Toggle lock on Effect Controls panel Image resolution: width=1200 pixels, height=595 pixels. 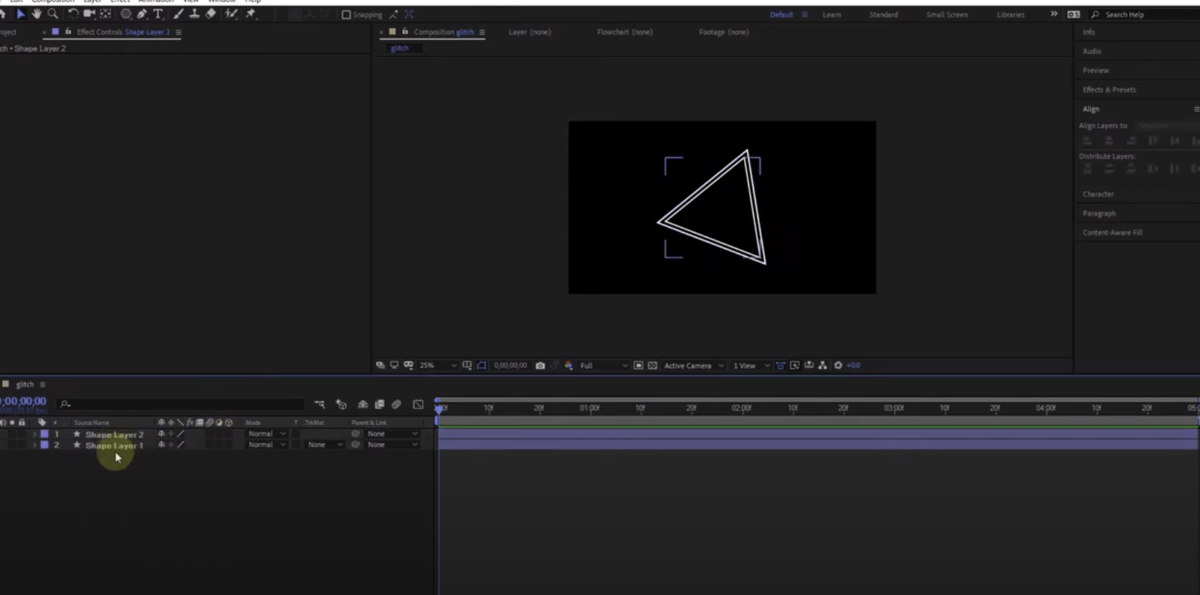coord(68,32)
